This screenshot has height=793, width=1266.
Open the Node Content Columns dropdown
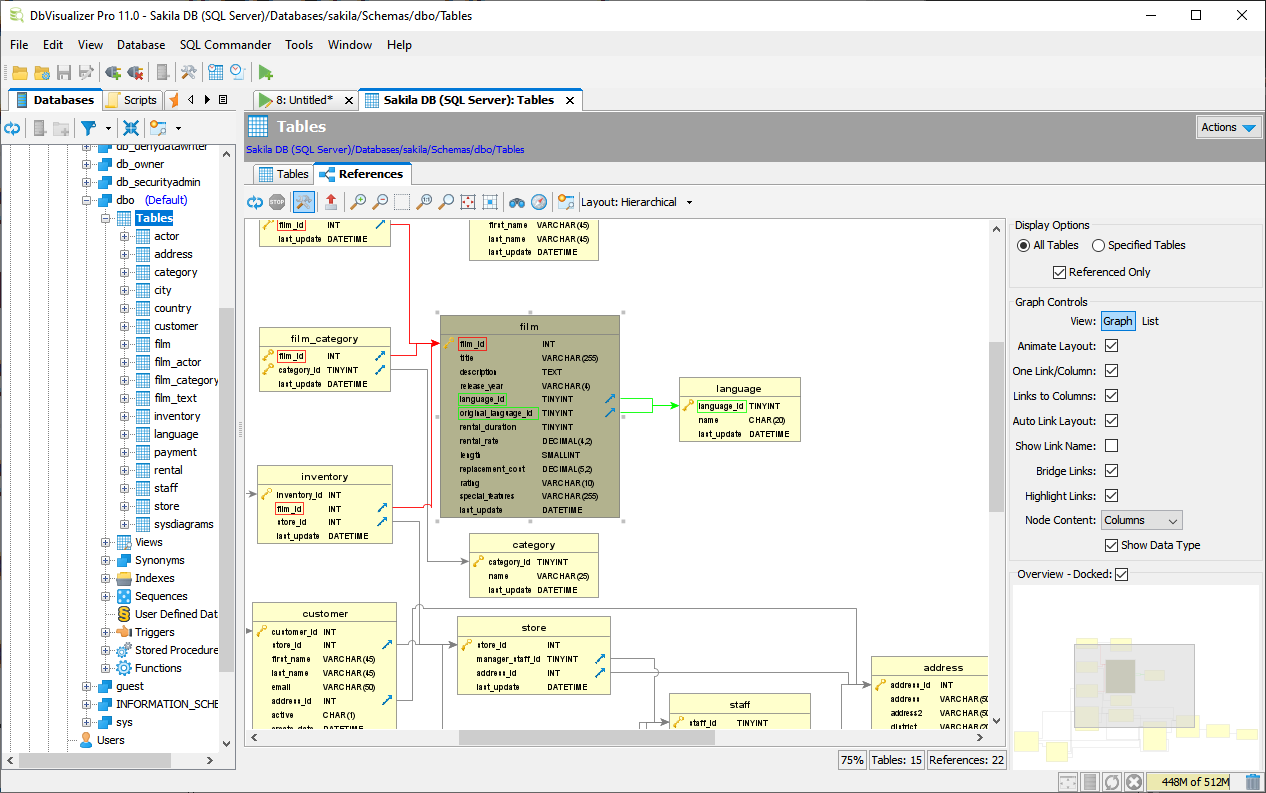tap(1141, 520)
